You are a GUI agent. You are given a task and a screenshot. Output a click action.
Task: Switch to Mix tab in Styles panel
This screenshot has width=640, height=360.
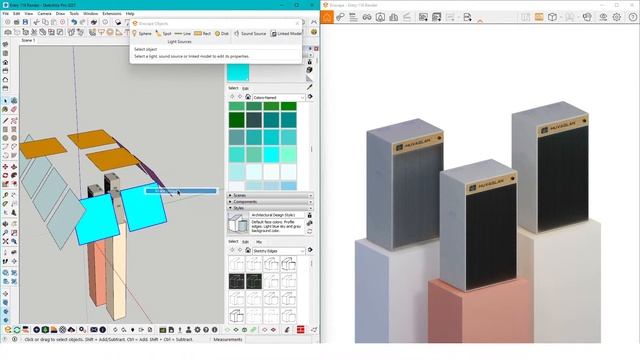(259, 242)
